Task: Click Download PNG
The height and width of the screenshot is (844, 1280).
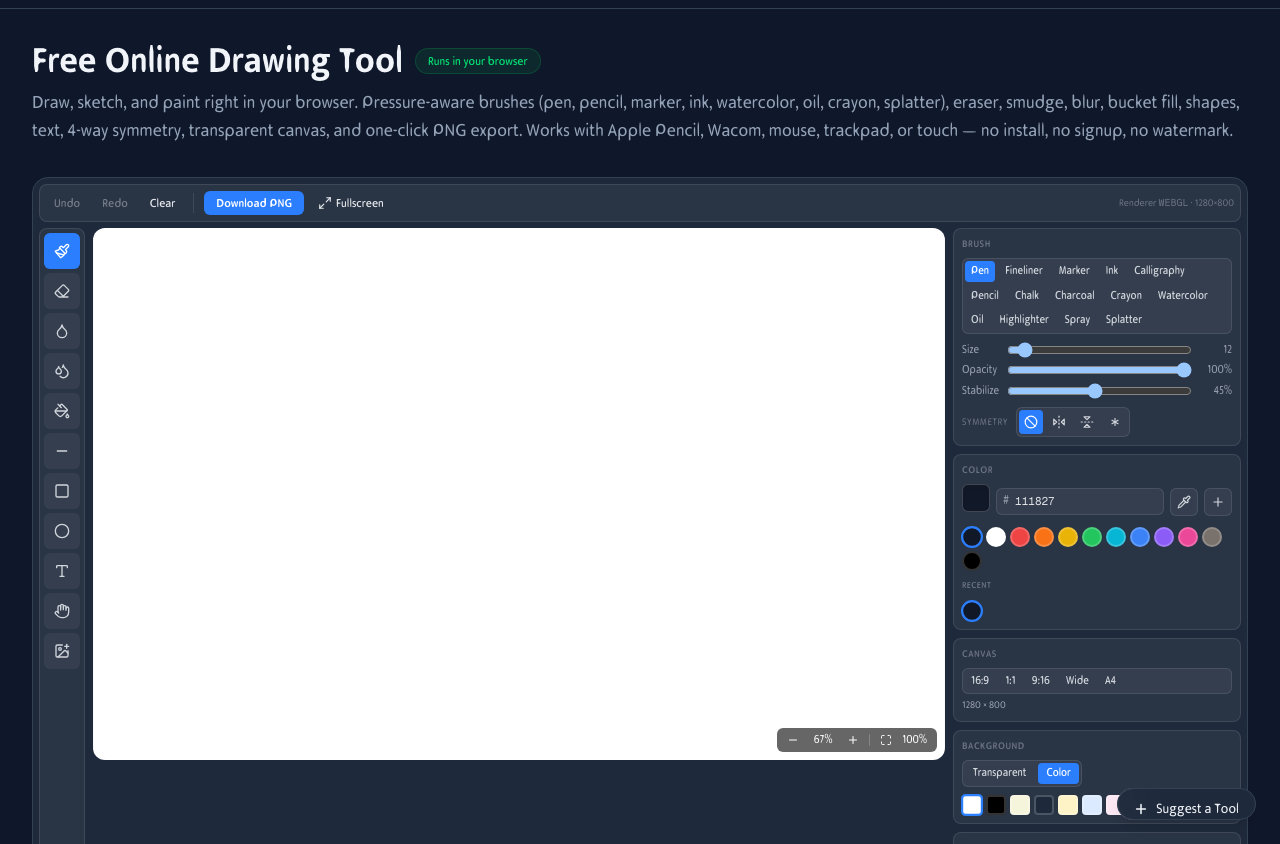Action: point(254,203)
